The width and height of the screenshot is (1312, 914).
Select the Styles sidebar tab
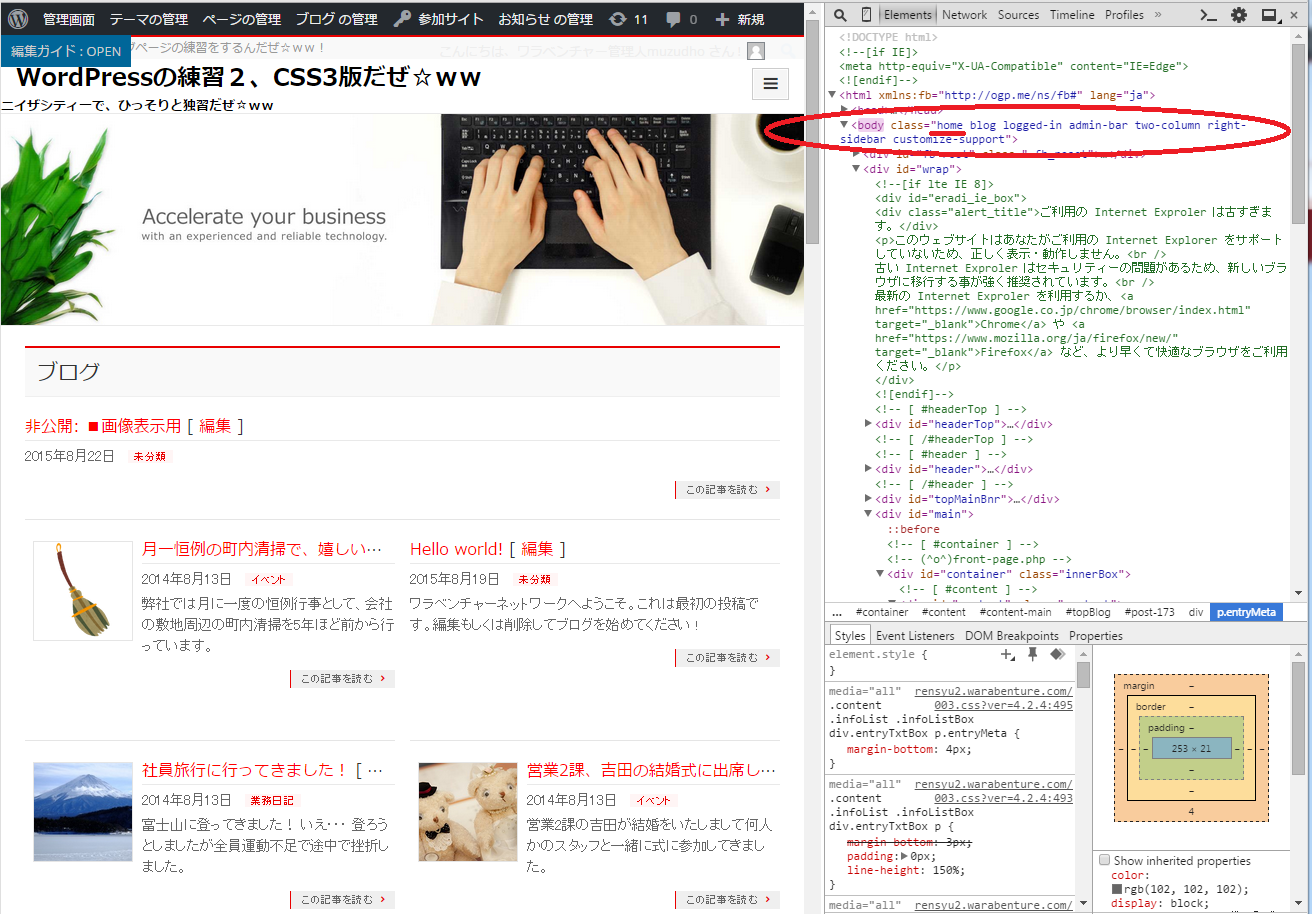coord(850,636)
